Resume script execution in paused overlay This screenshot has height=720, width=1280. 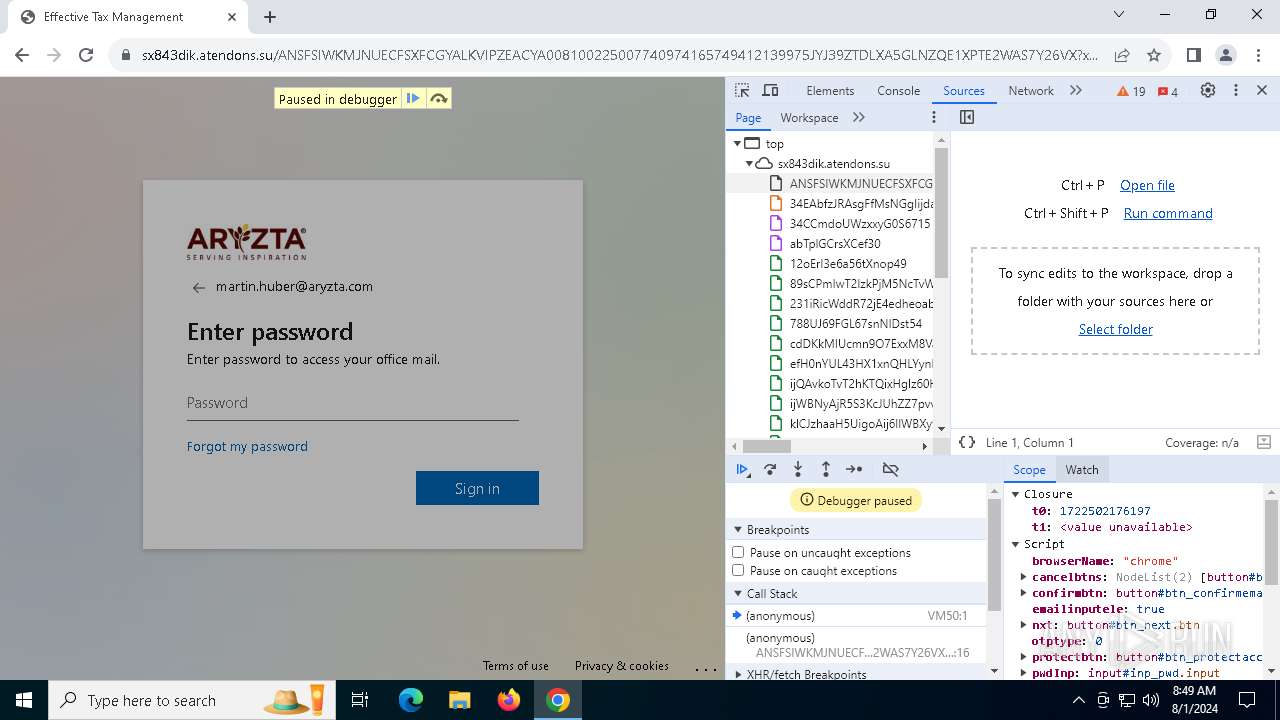point(413,99)
